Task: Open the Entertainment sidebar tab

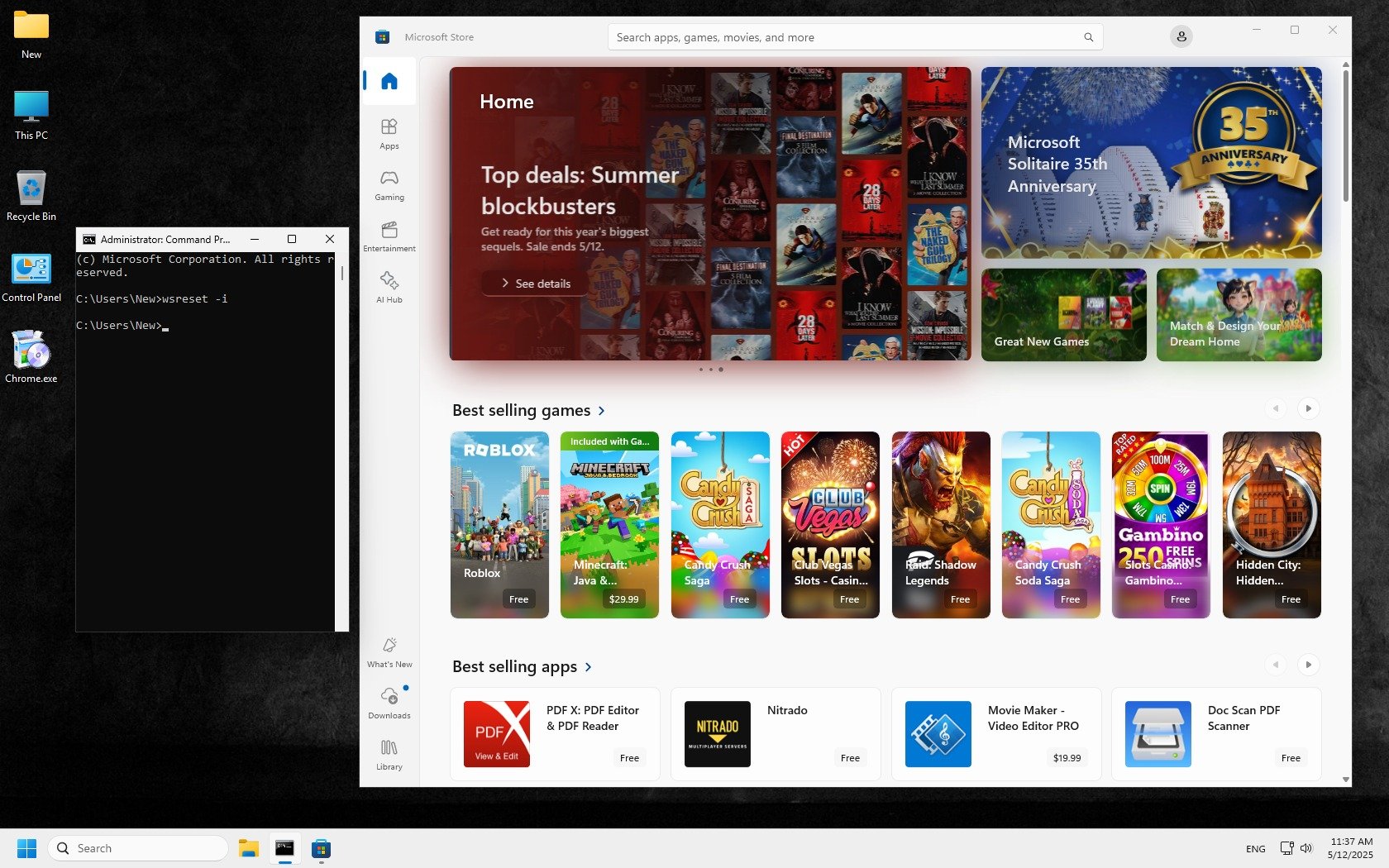Action: (389, 236)
